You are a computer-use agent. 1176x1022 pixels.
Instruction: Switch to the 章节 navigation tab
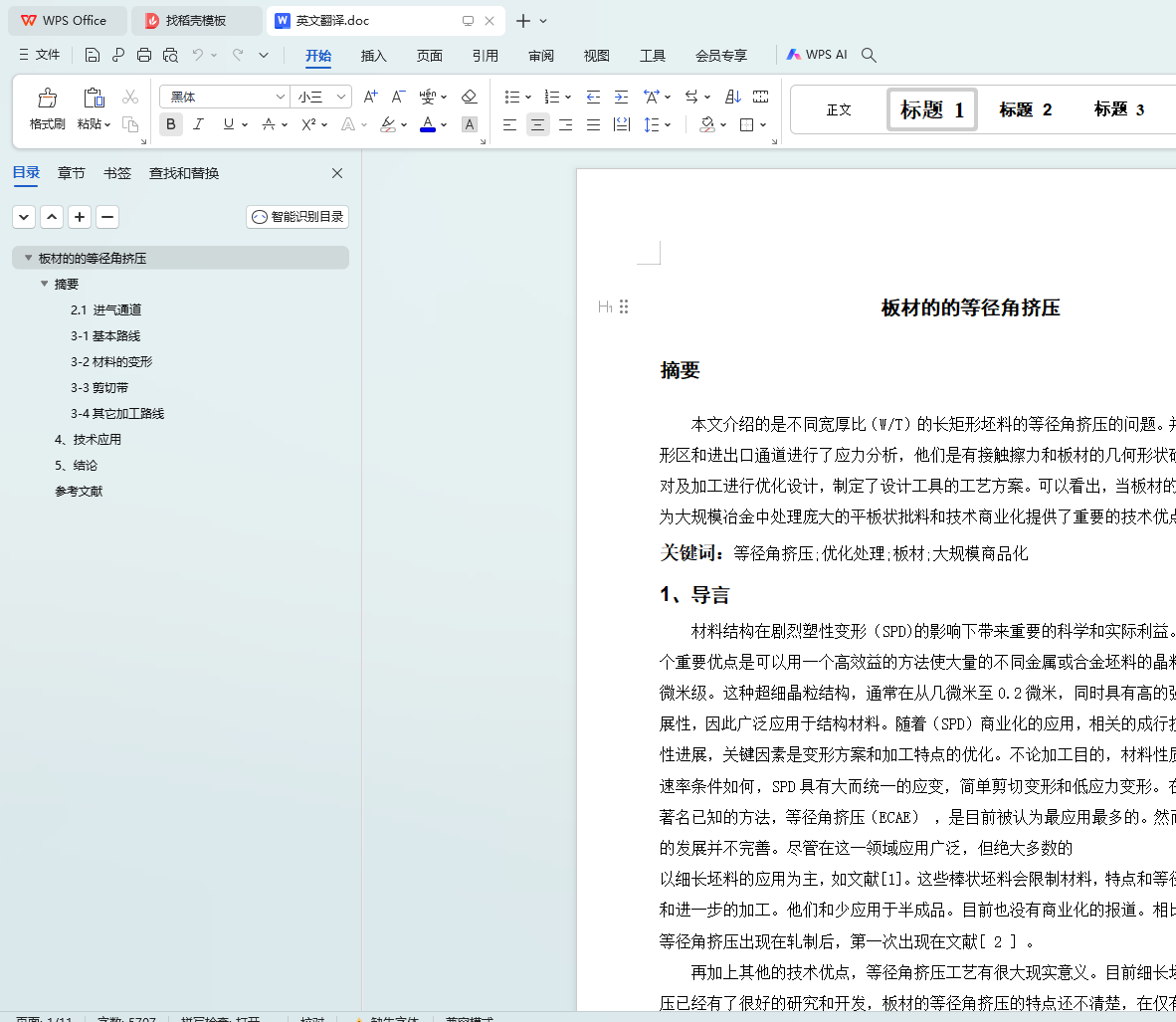[72, 173]
